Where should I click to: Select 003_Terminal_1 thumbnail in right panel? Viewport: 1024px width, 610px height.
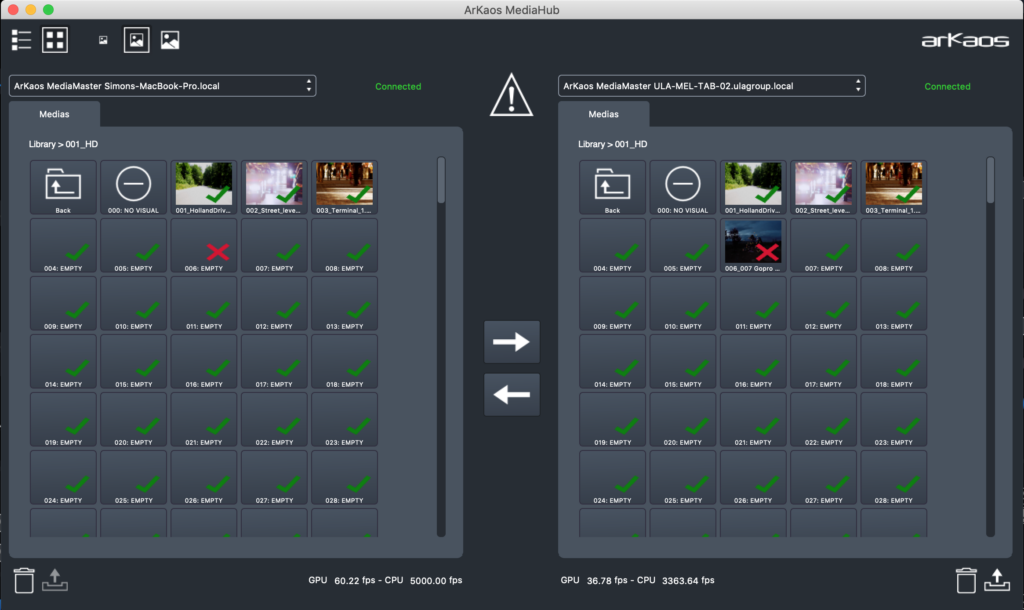pyautogui.click(x=894, y=187)
